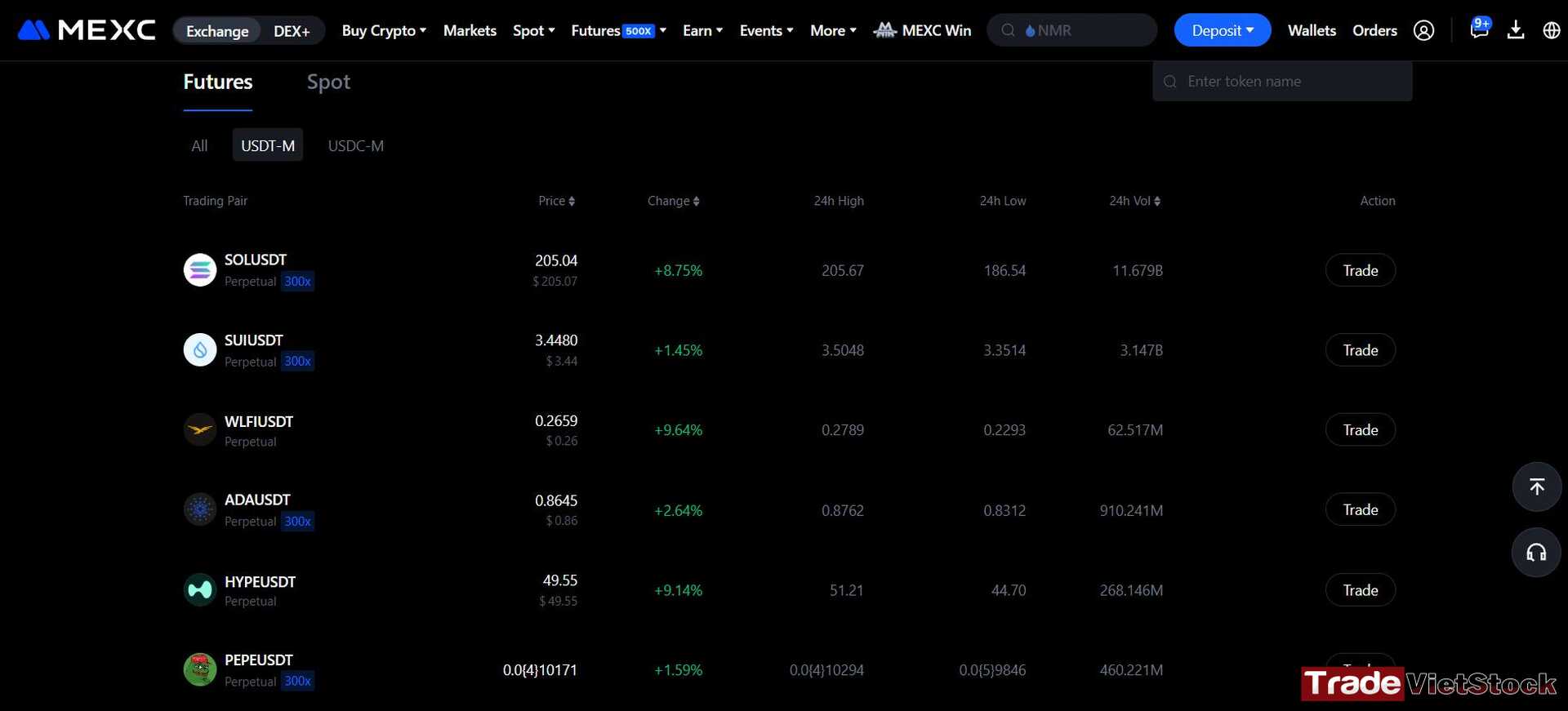Open the MEXC Win page
Screen dimensions: 1568x711
tap(923, 30)
